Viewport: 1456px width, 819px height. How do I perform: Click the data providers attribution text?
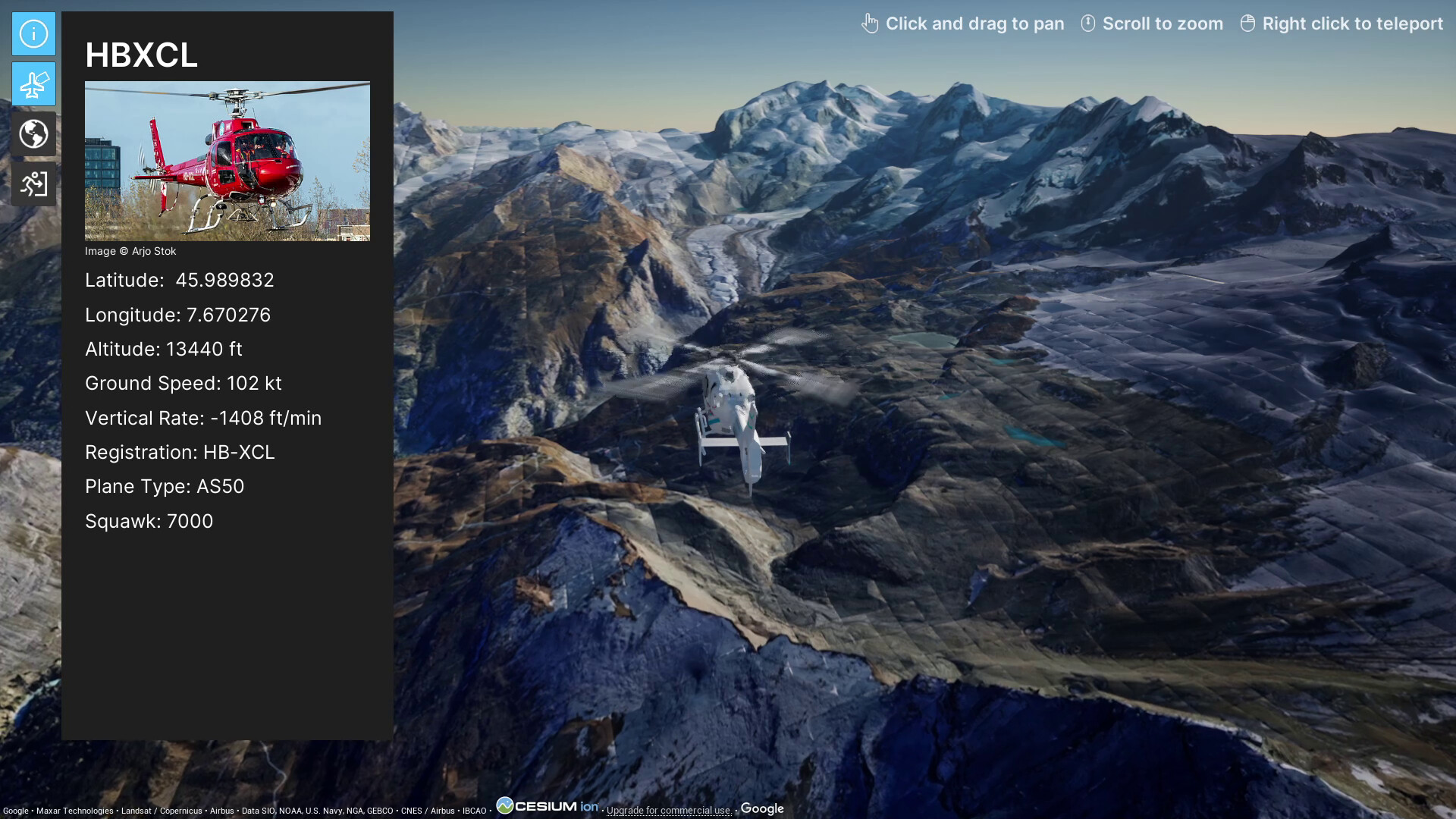click(x=243, y=811)
